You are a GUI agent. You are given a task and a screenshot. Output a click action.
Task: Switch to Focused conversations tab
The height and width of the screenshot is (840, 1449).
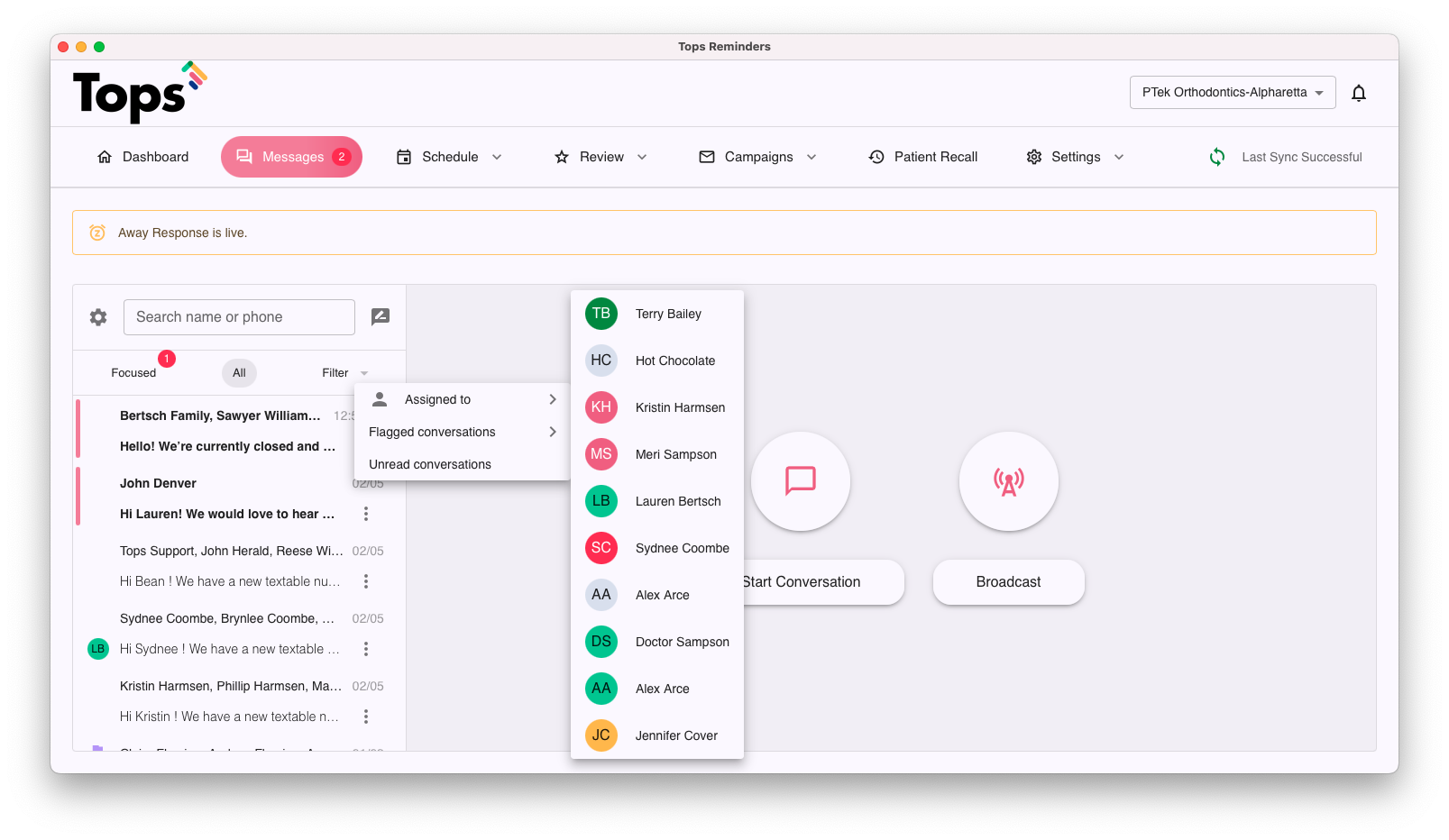pyautogui.click(x=133, y=373)
